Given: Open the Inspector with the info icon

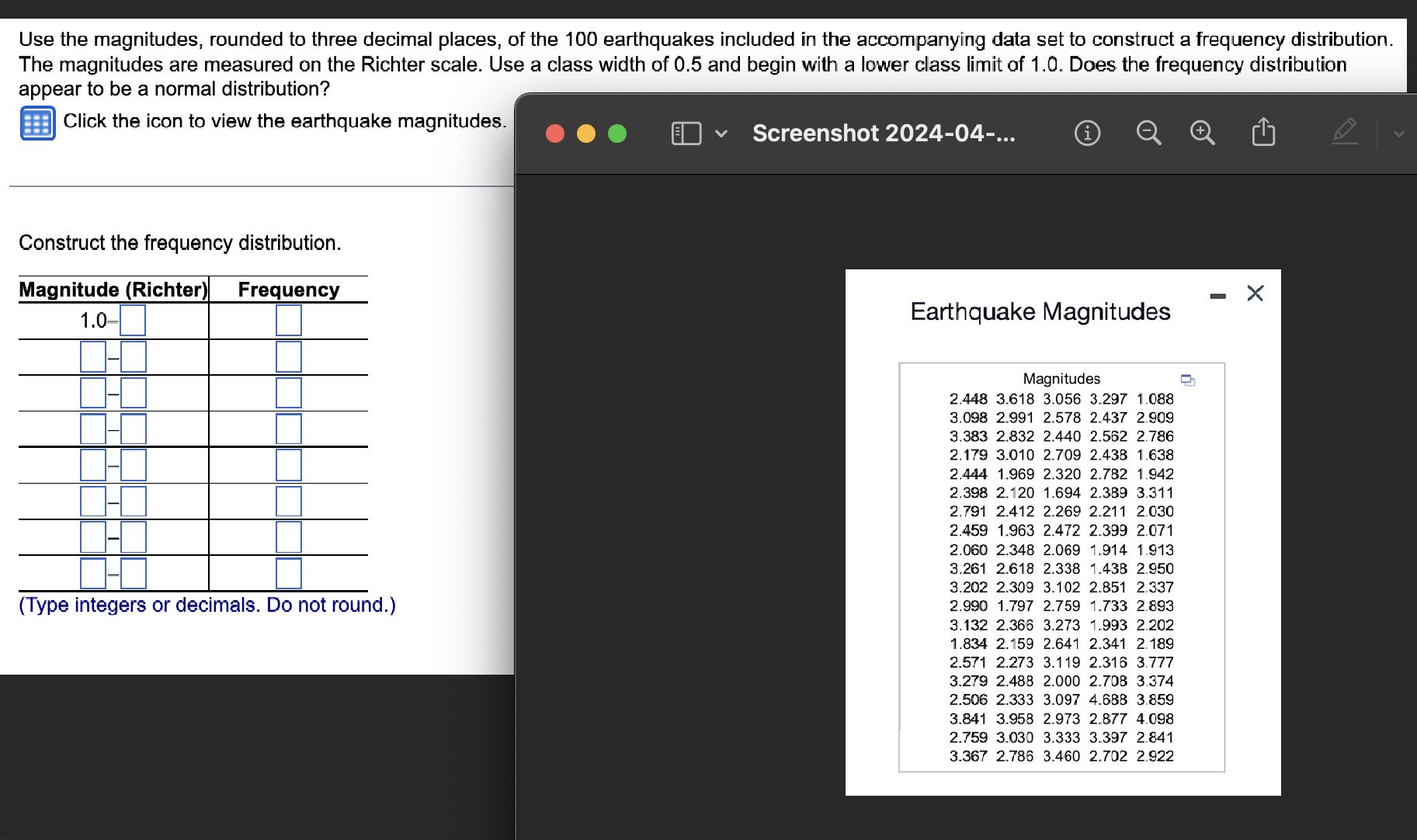Looking at the screenshot, I should pos(1086,133).
